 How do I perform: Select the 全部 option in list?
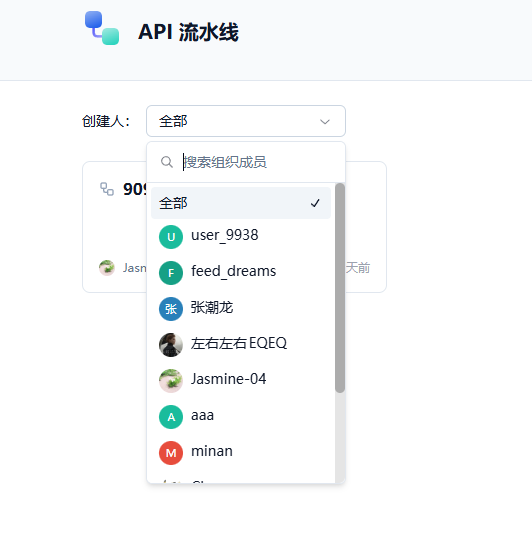241,203
